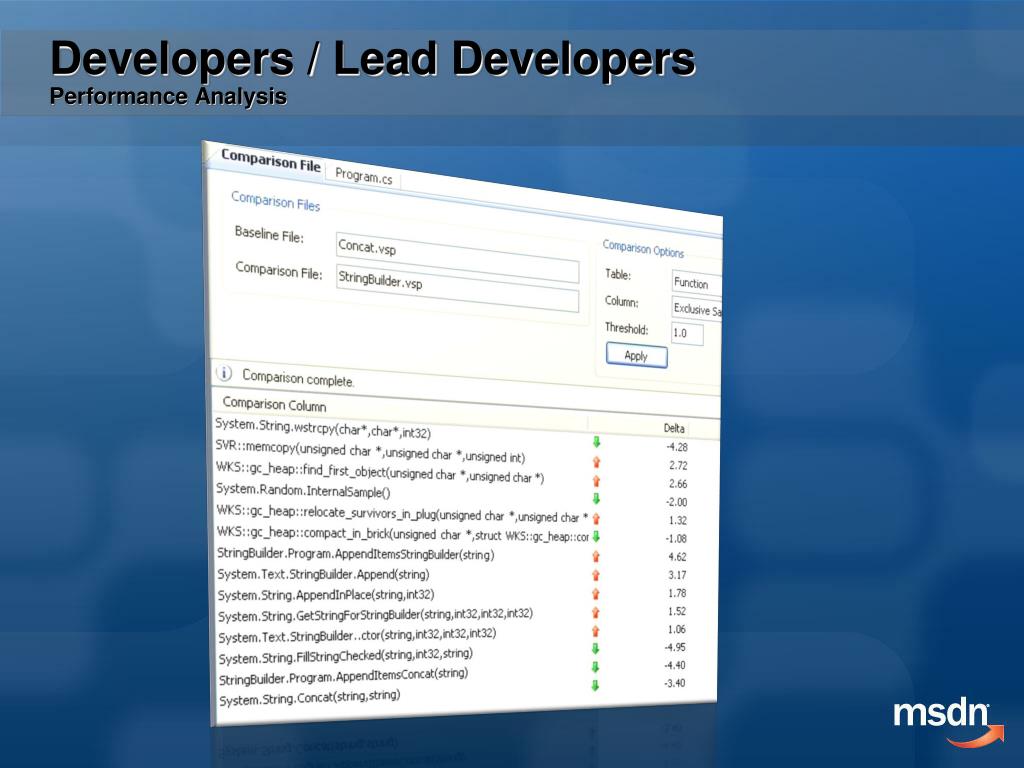Screen dimensions: 1024x768
Task: Click the green down arrow beside System.String.Concat
Action: pos(596,685)
